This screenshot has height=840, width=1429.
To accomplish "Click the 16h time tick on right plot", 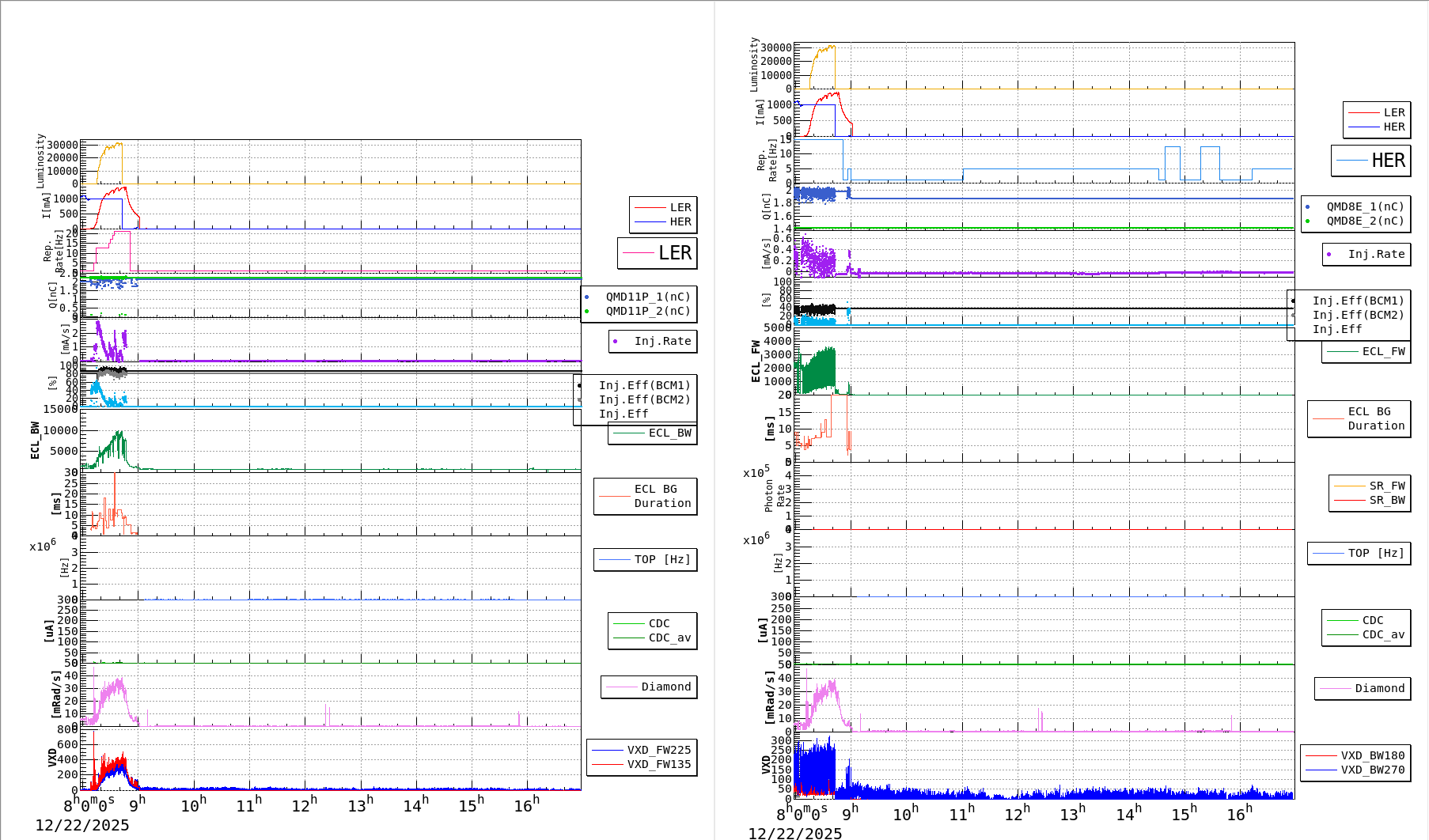I will (x=1239, y=813).
